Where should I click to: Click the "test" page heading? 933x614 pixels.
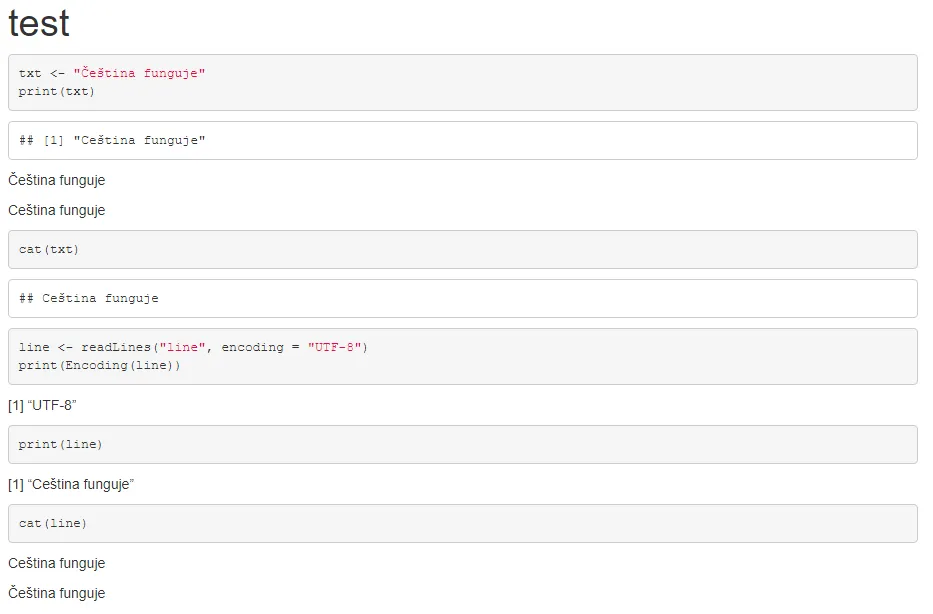pyautogui.click(x=39, y=23)
